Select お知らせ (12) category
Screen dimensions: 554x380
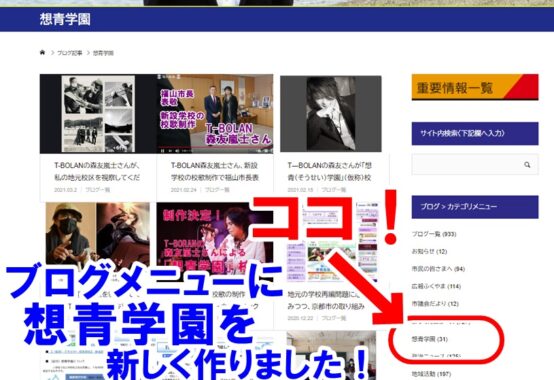[429, 251]
